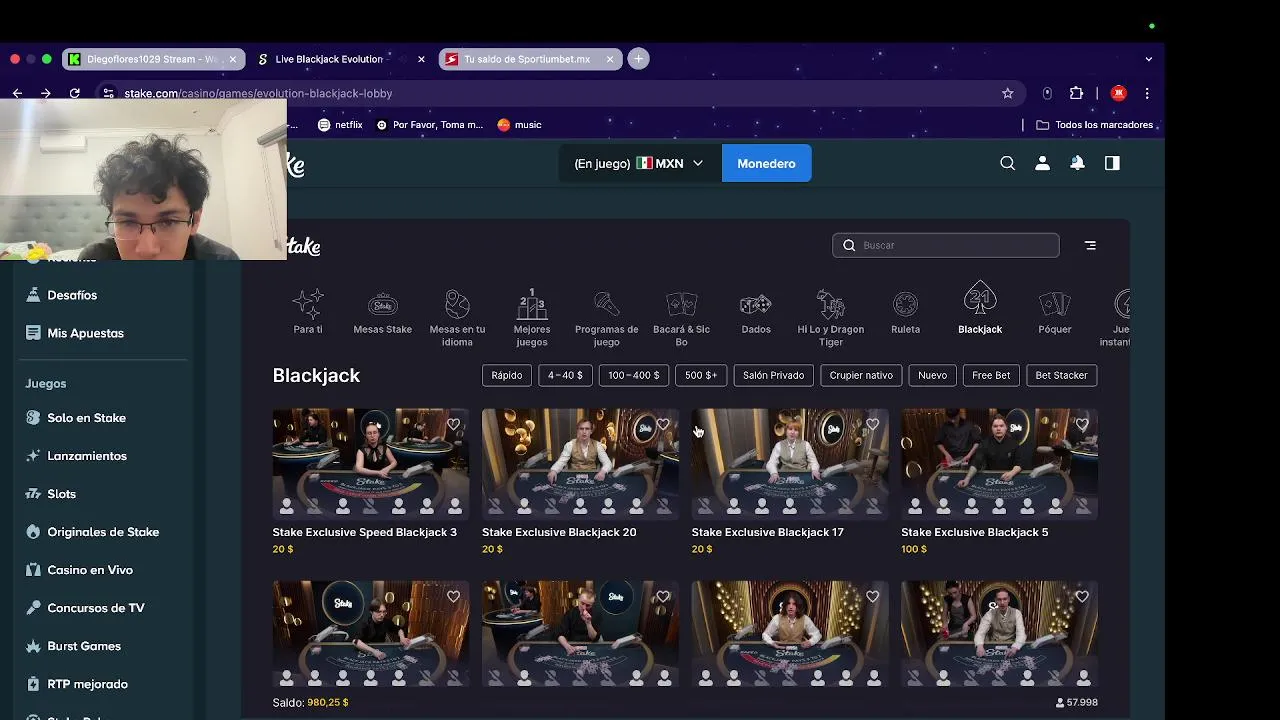Open the Dados category
The height and width of the screenshot is (720, 1280).
(756, 312)
